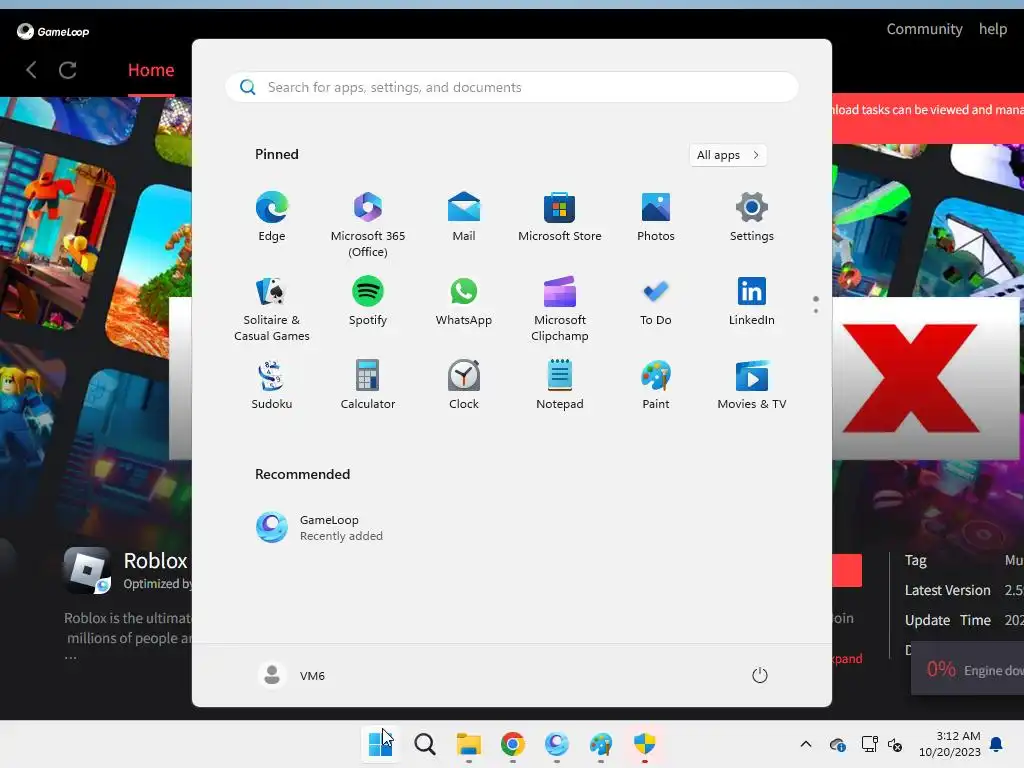The image size is (1024, 768).
Task: Open File Explorer from taskbar
Action: 468,744
